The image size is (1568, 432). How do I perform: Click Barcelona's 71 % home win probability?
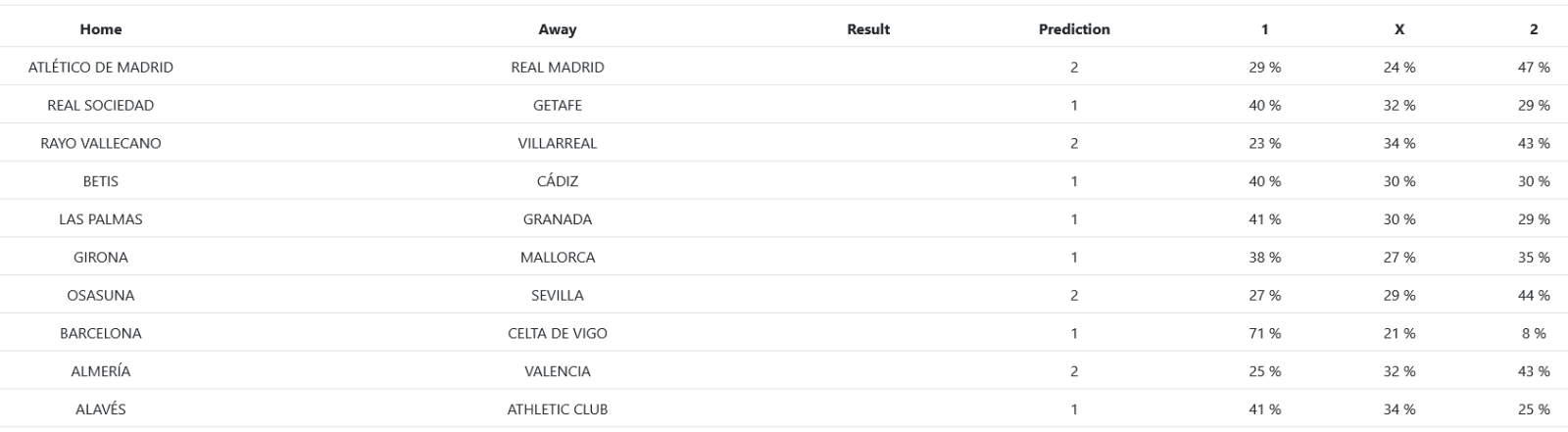tap(1264, 334)
